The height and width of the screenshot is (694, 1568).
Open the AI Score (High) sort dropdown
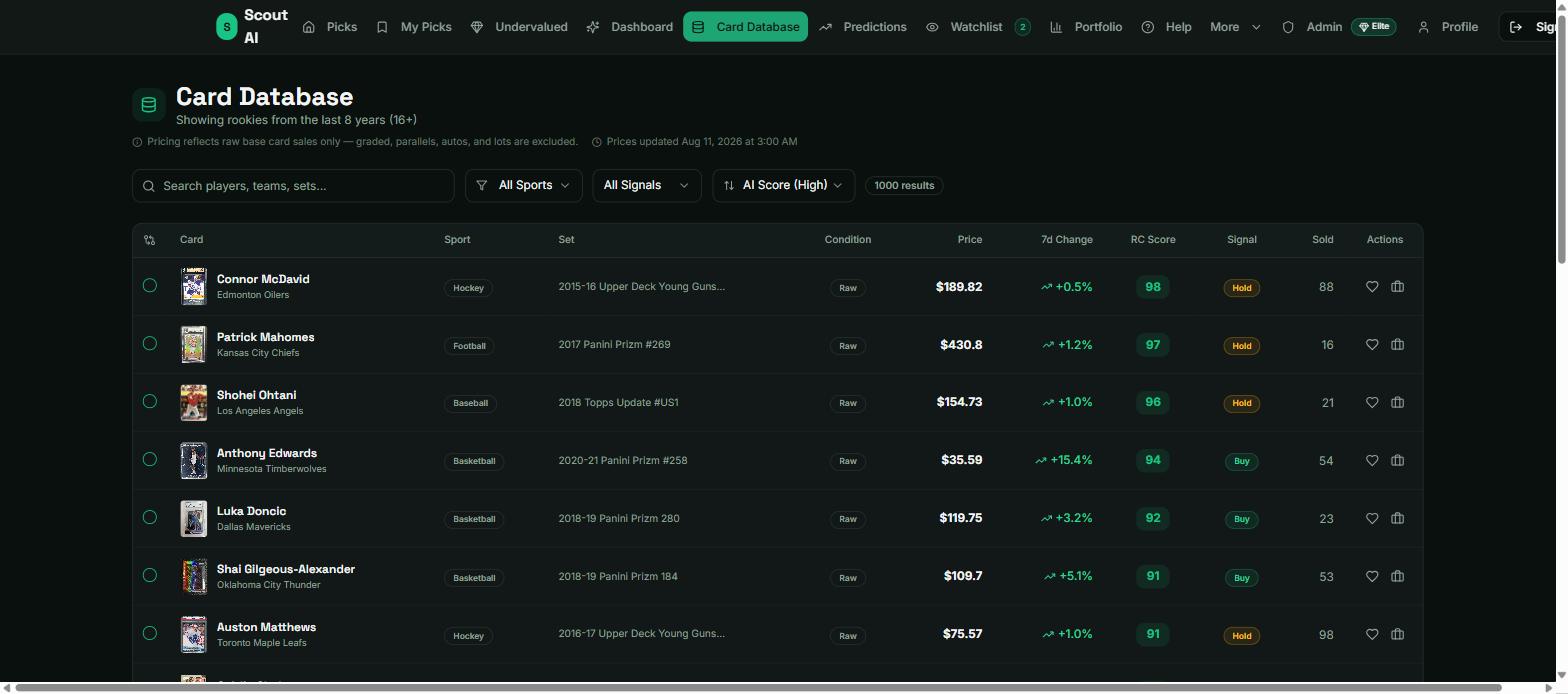[x=783, y=186]
